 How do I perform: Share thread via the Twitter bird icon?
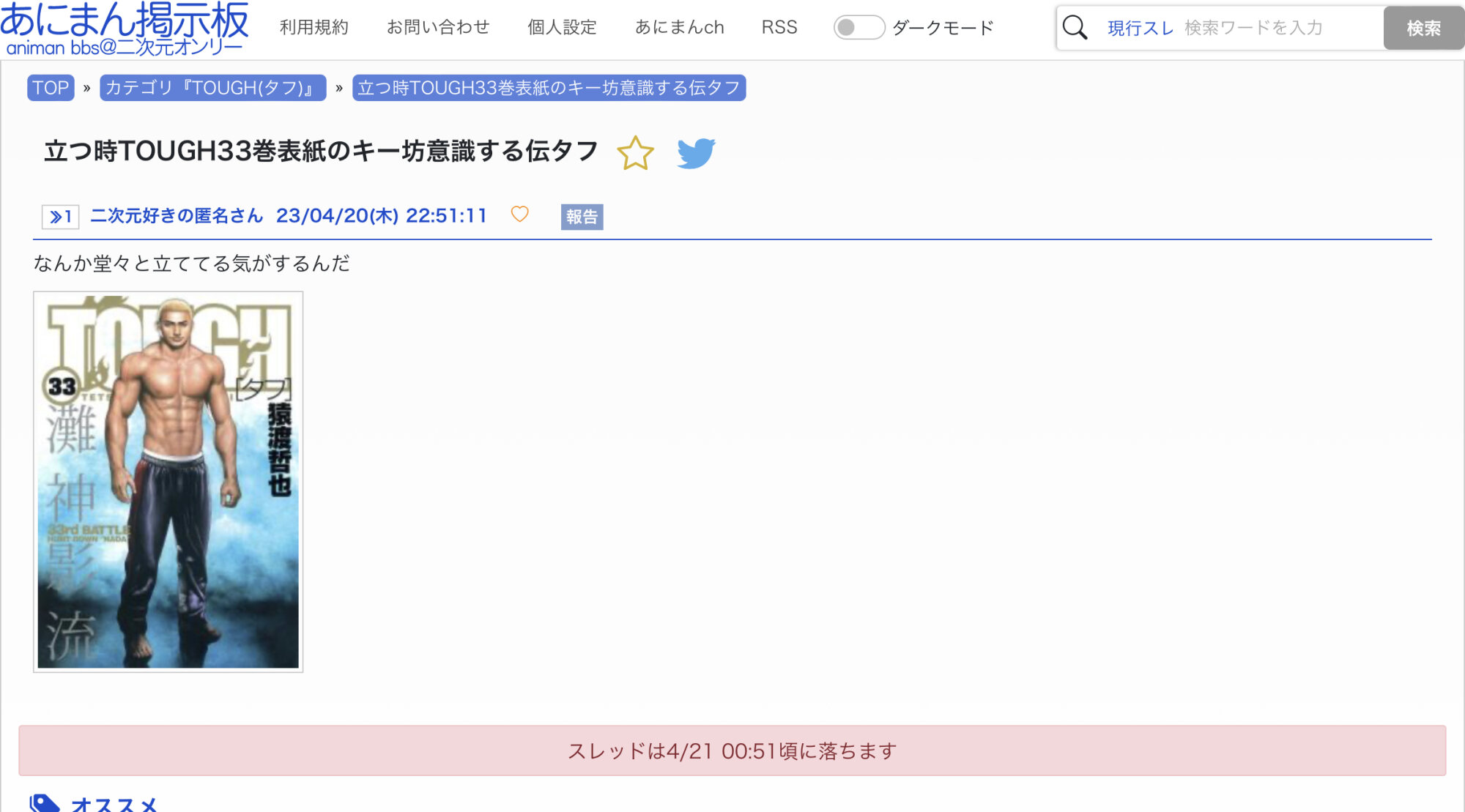tap(695, 153)
